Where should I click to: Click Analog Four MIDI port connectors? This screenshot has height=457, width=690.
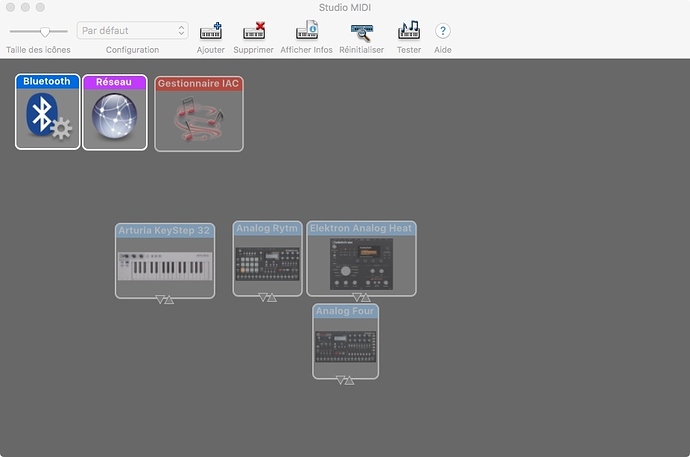coord(345,380)
